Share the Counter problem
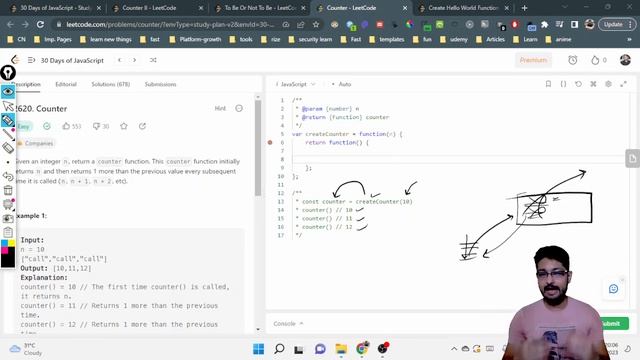This screenshot has height=360, width=640. tap(142, 126)
